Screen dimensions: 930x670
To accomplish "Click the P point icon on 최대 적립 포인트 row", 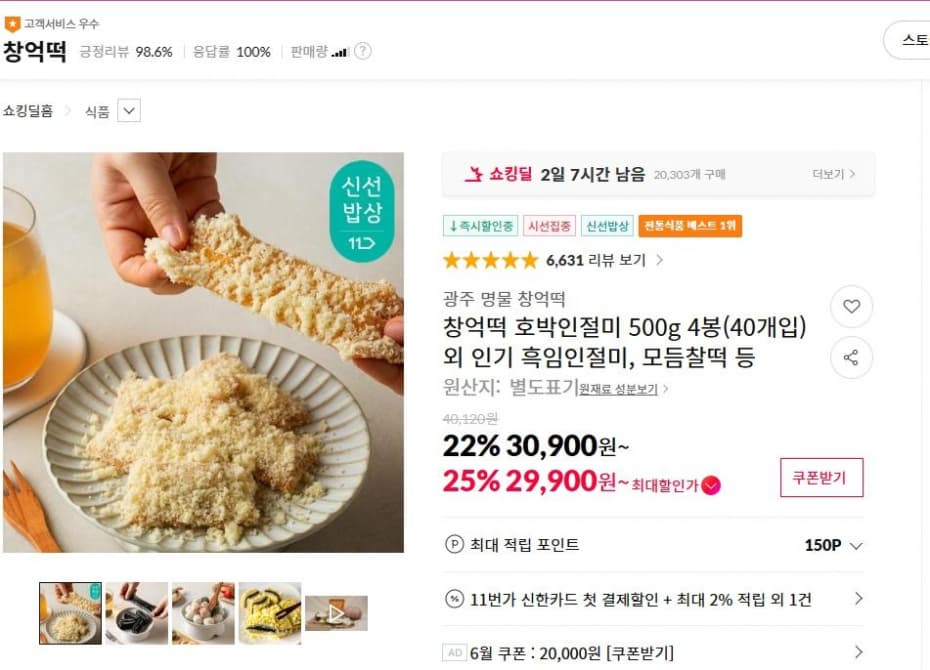I will 456,545.
